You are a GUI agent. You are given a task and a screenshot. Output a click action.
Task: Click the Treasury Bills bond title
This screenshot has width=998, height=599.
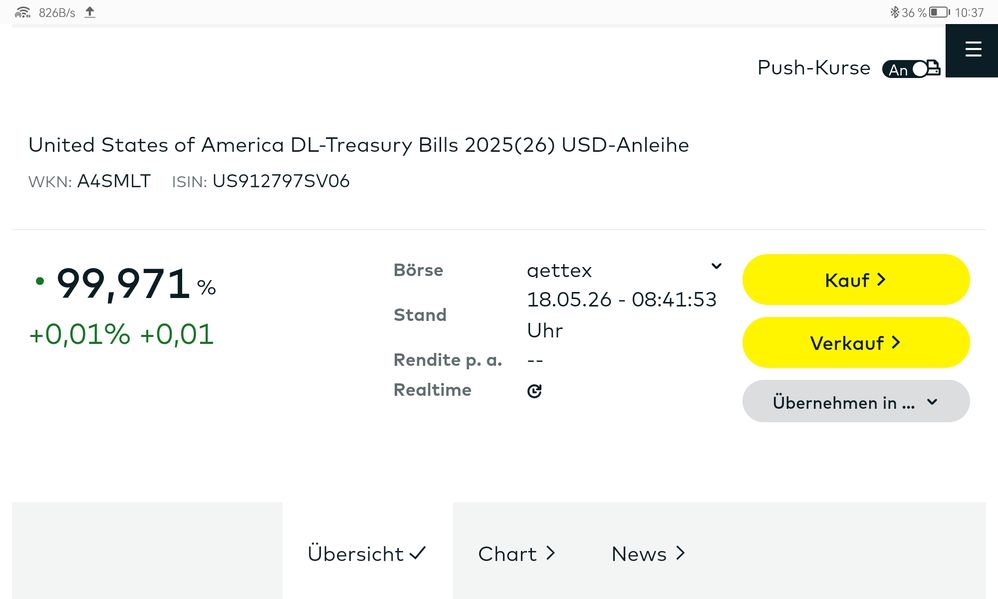point(358,145)
